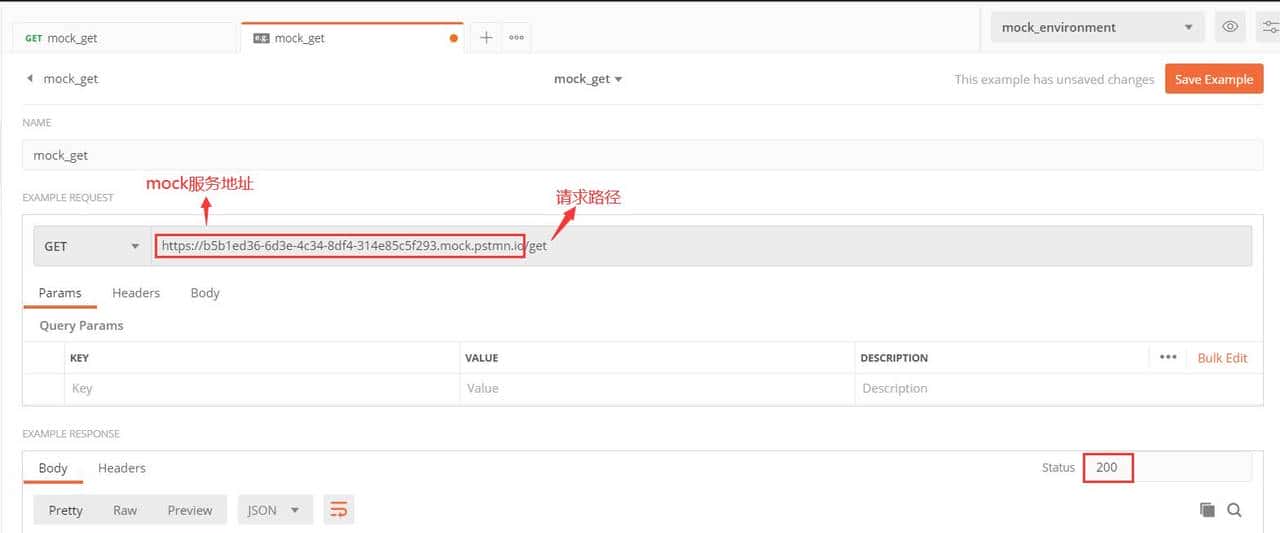Click the example NAME input field
This screenshot has height=533, width=1280.
point(643,155)
